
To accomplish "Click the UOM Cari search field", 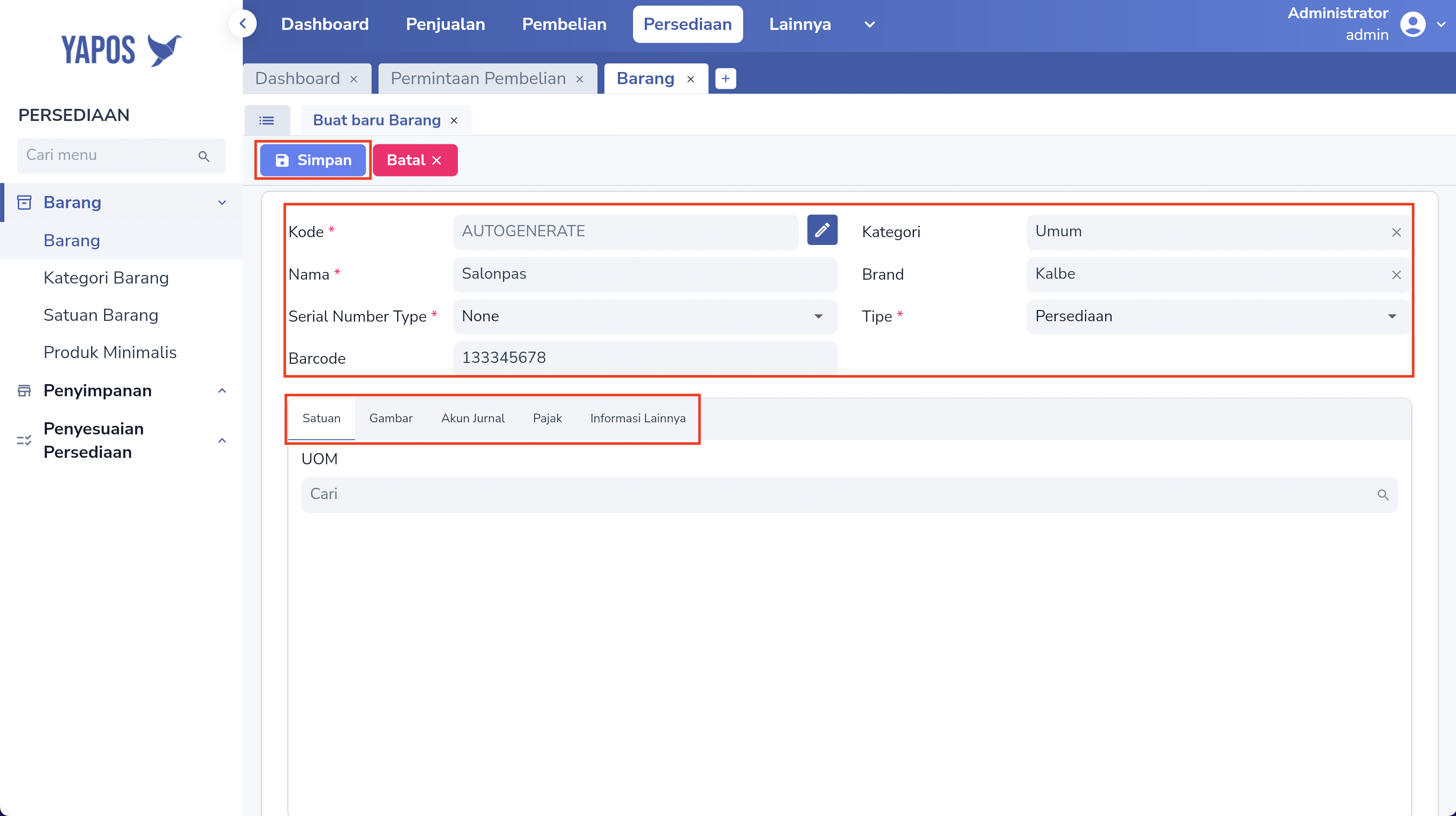I will [849, 495].
